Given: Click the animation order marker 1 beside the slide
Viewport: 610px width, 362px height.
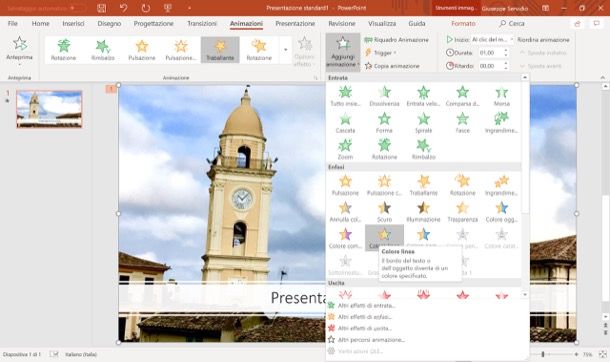Looking at the screenshot, I should click(111, 89).
